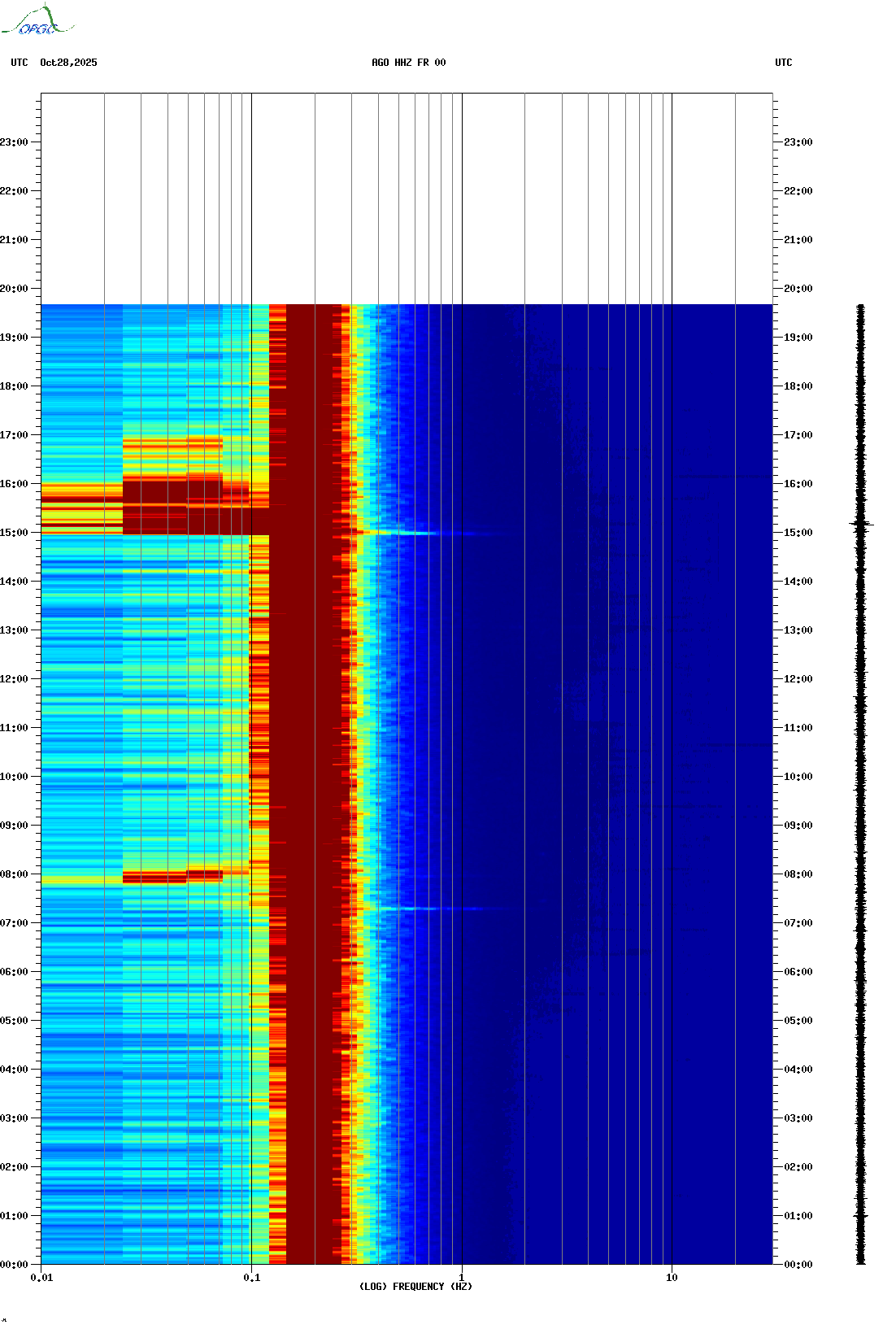The width and height of the screenshot is (896, 1329).
Task: Click 08:00 on the right time axis
Action: [x=798, y=874]
